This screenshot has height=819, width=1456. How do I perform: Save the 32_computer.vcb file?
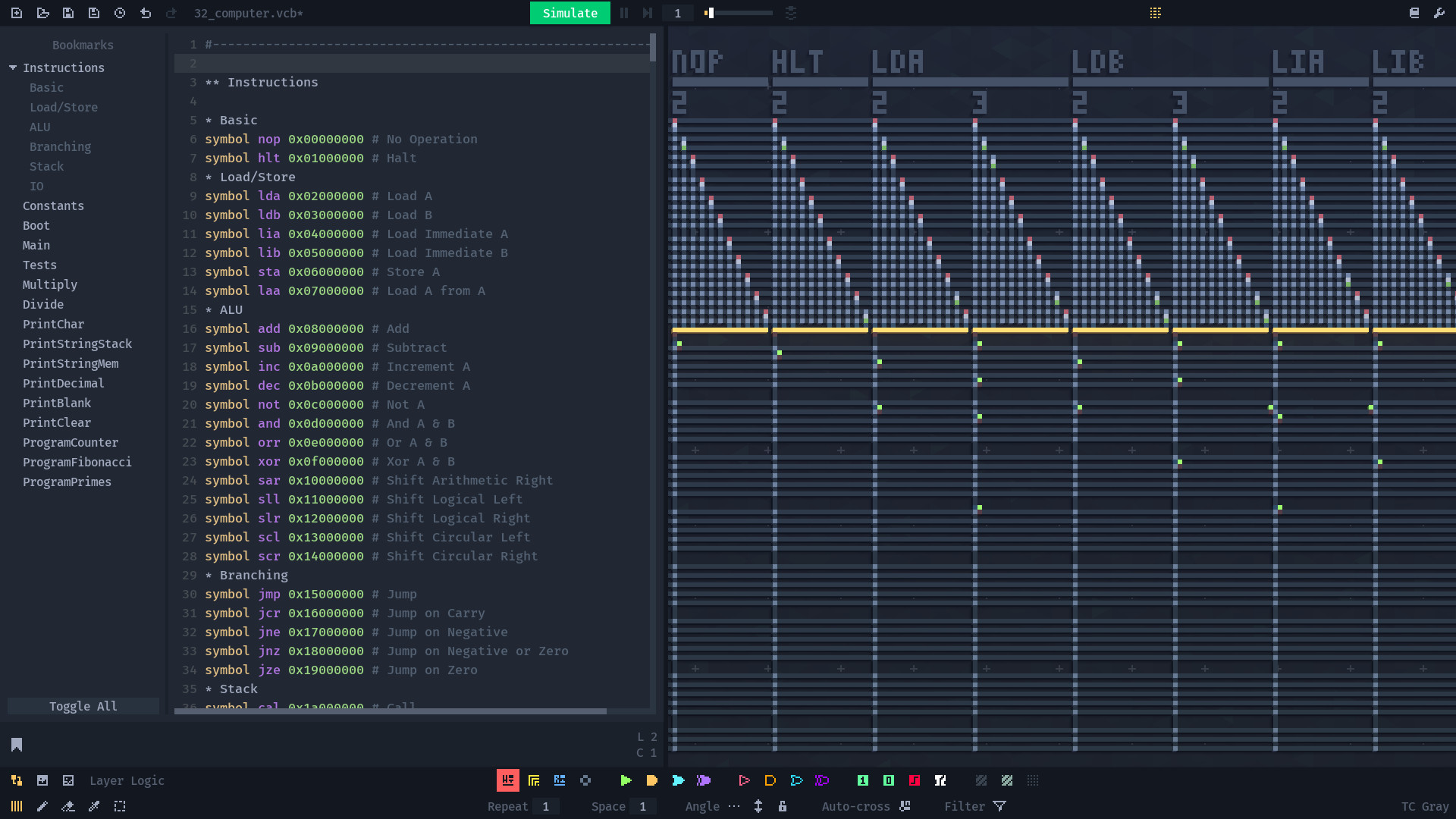[68, 13]
